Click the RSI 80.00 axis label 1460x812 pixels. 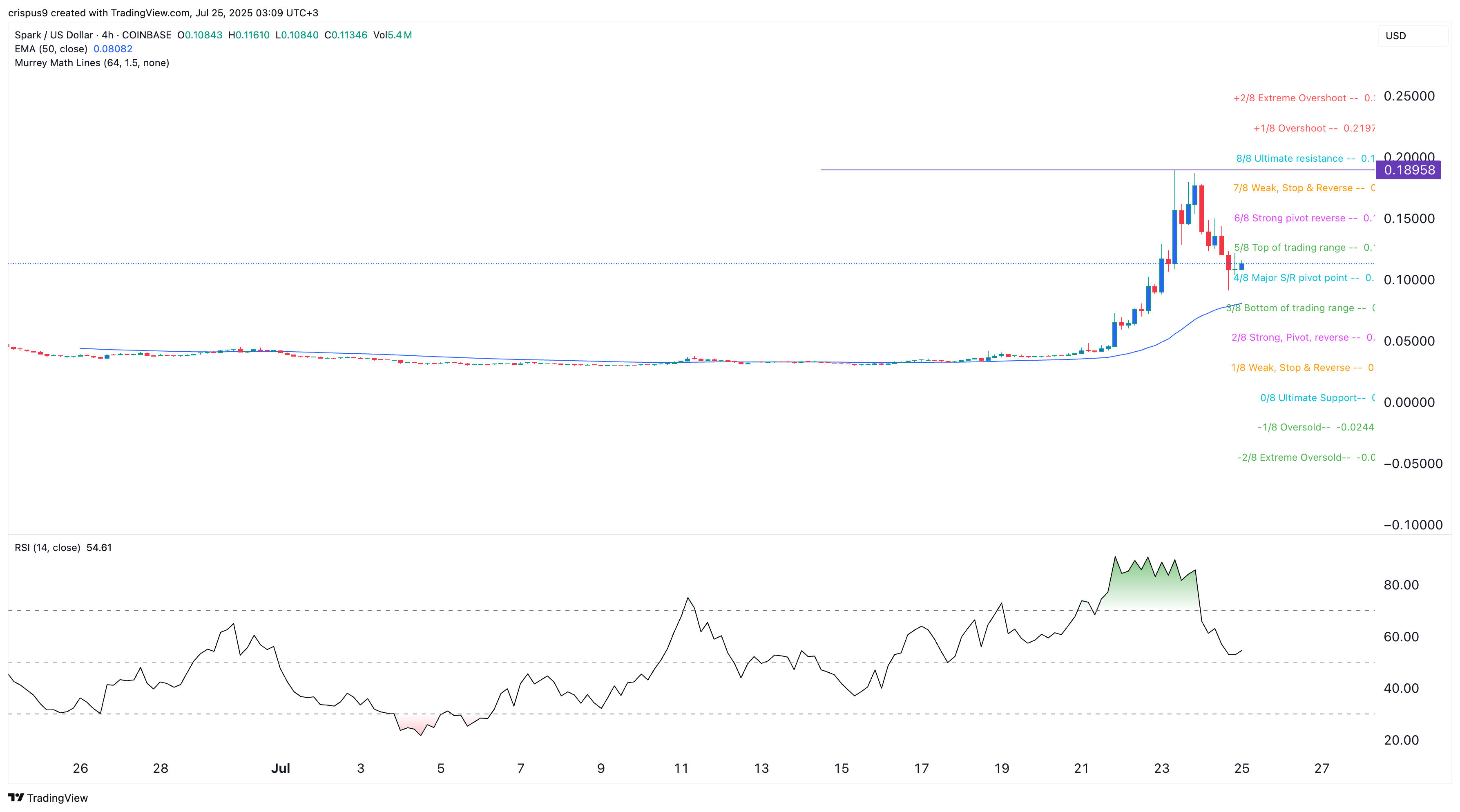(x=1401, y=585)
